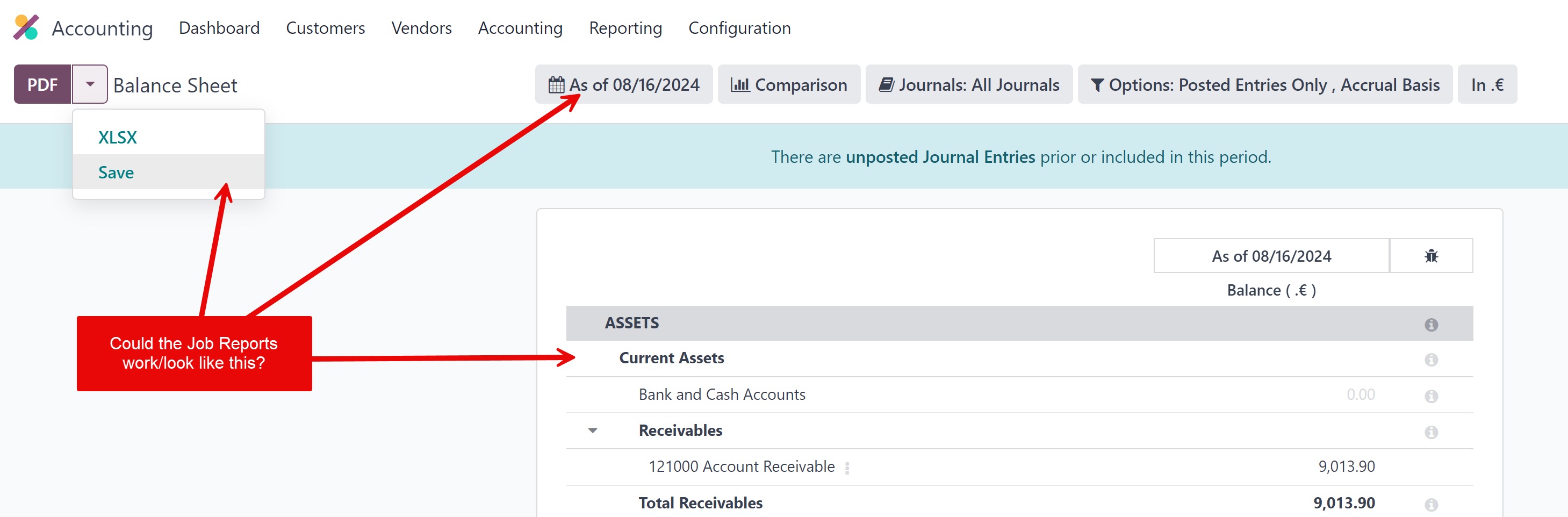Viewport: 1568px width, 517px height.
Task: Click info icon beside Total Receivables
Action: pyautogui.click(x=1430, y=505)
